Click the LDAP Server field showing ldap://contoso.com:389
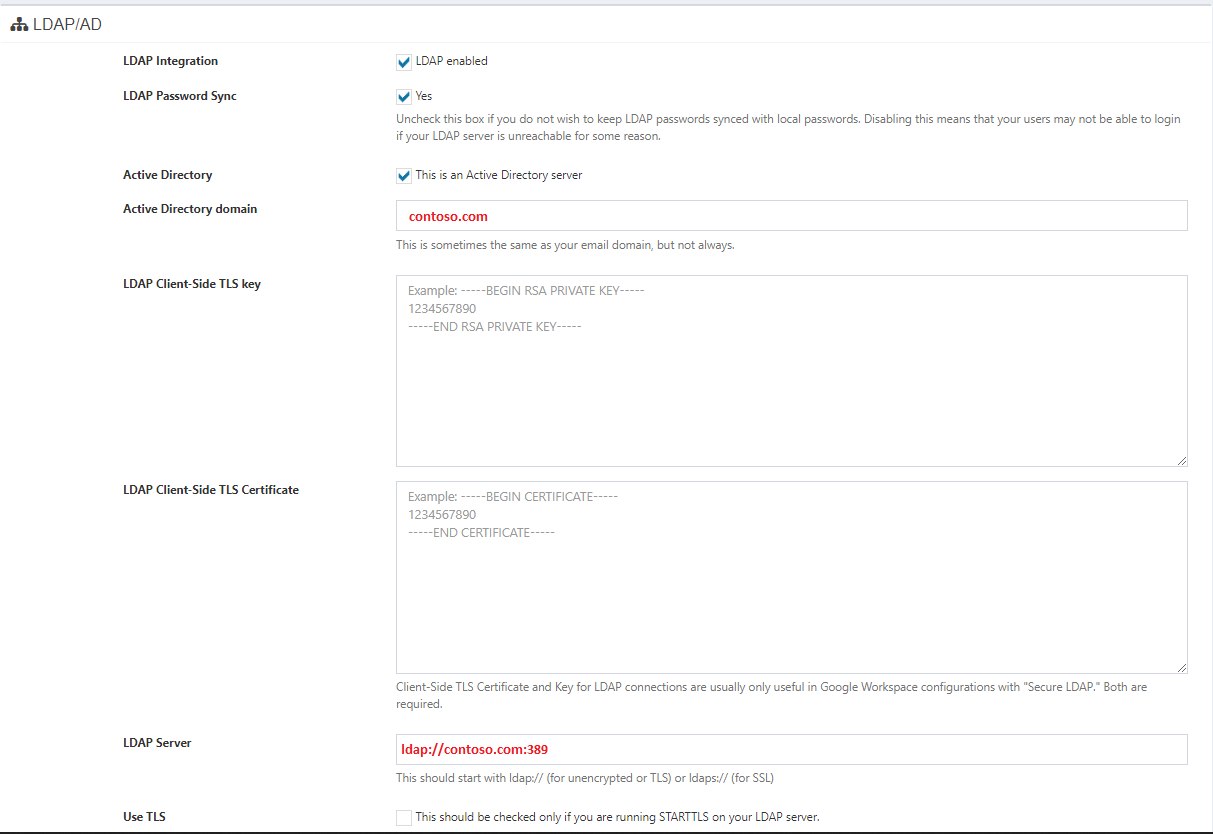 [790, 748]
